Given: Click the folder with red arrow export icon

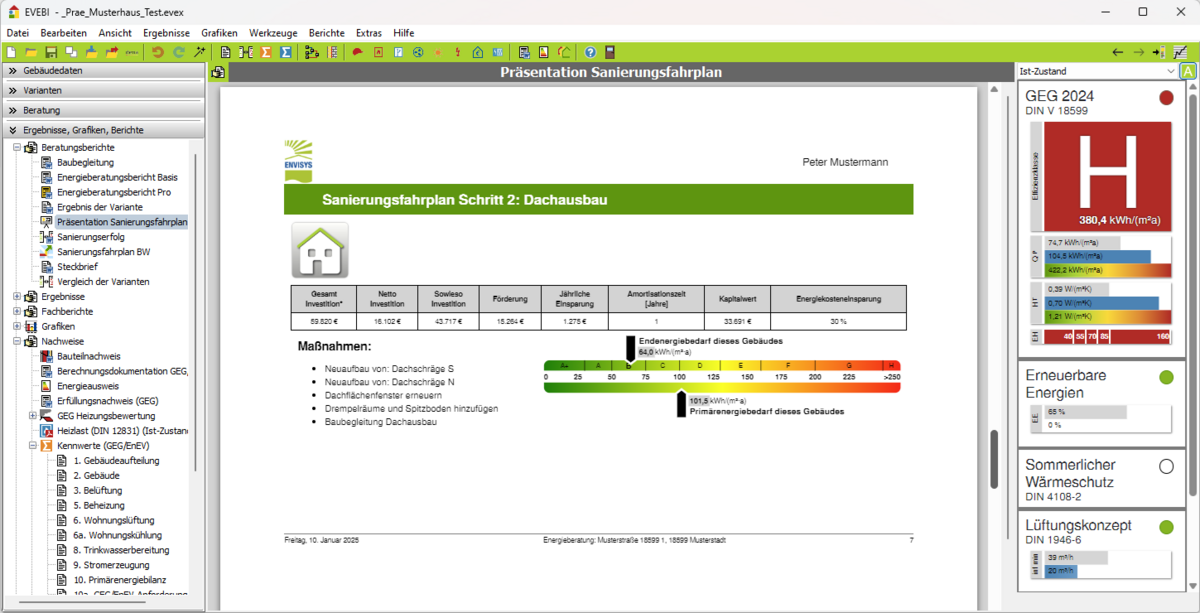Looking at the screenshot, I should coord(112,52).
